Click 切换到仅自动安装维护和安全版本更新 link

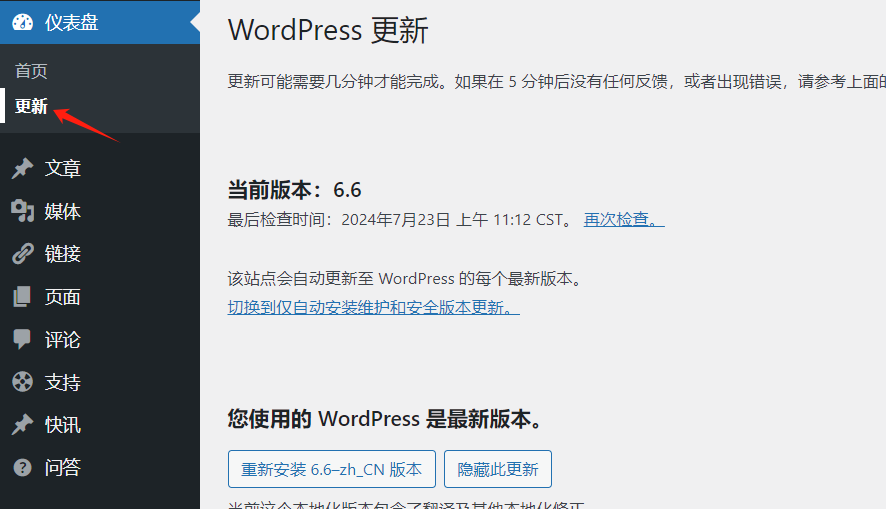[x=373, y=307]
